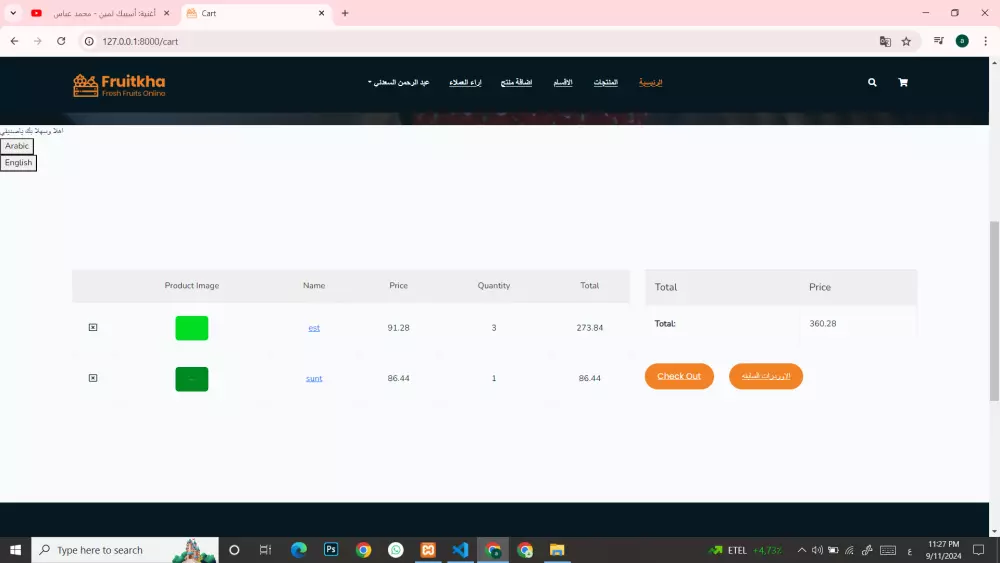Viewport: 1000px width, 563px height.
Task: Go back to previous page
Action: coord(14,41)
